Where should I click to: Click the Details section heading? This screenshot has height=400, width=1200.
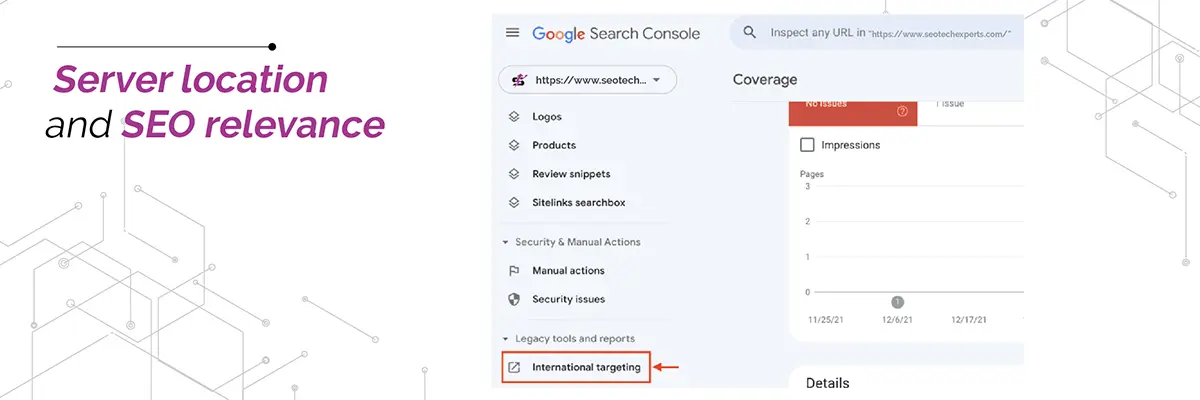827,383
